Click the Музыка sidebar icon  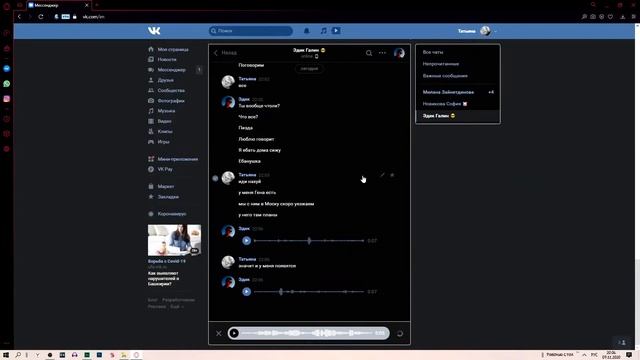pyautogui.click(x=151, y=111)
